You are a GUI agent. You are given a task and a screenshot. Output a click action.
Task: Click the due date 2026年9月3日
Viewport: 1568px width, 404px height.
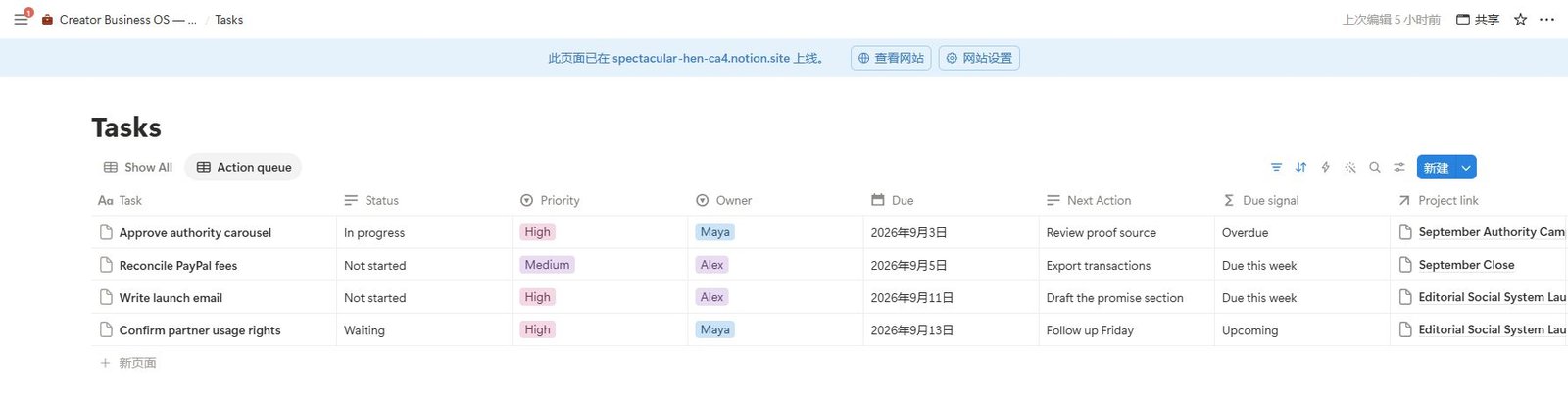pyautogui.click(x=908, y=233)
